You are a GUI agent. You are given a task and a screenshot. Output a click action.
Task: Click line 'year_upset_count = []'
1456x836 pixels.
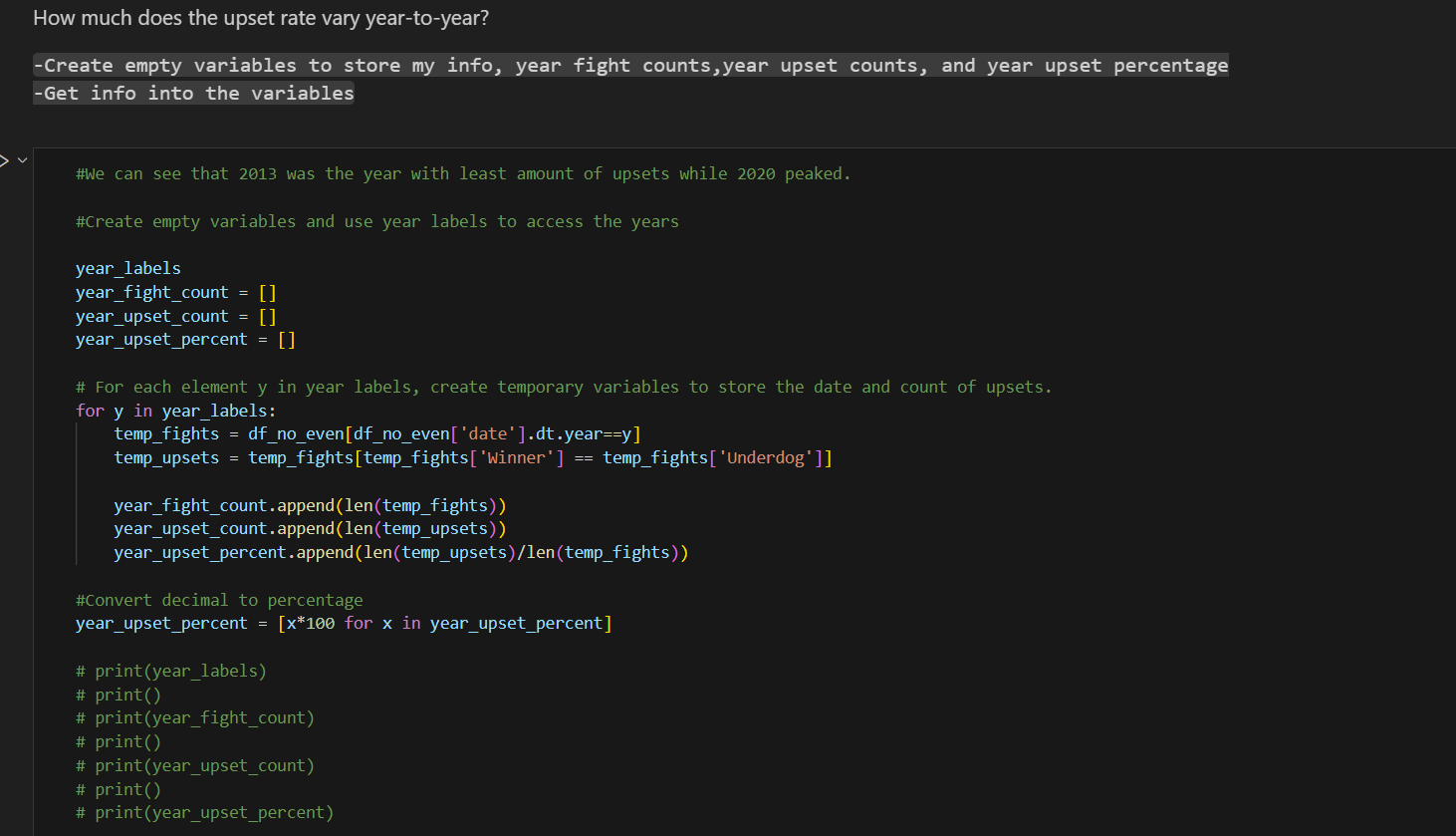(176, 317)
